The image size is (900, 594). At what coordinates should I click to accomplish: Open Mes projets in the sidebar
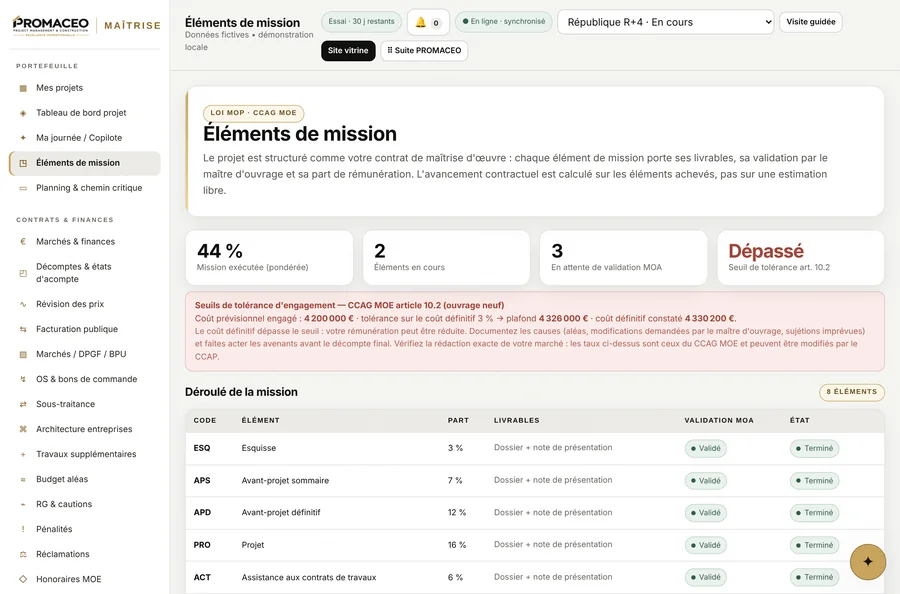pyautogui.click(x=84, y=88)
